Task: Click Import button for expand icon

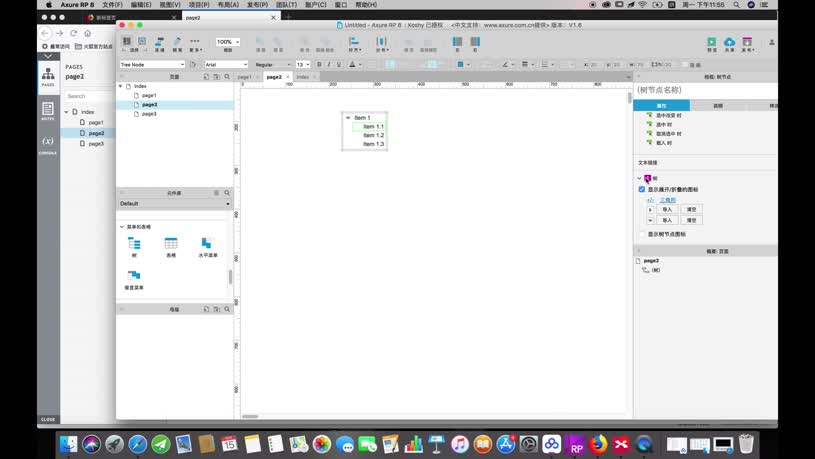Action: click(667, 209)
